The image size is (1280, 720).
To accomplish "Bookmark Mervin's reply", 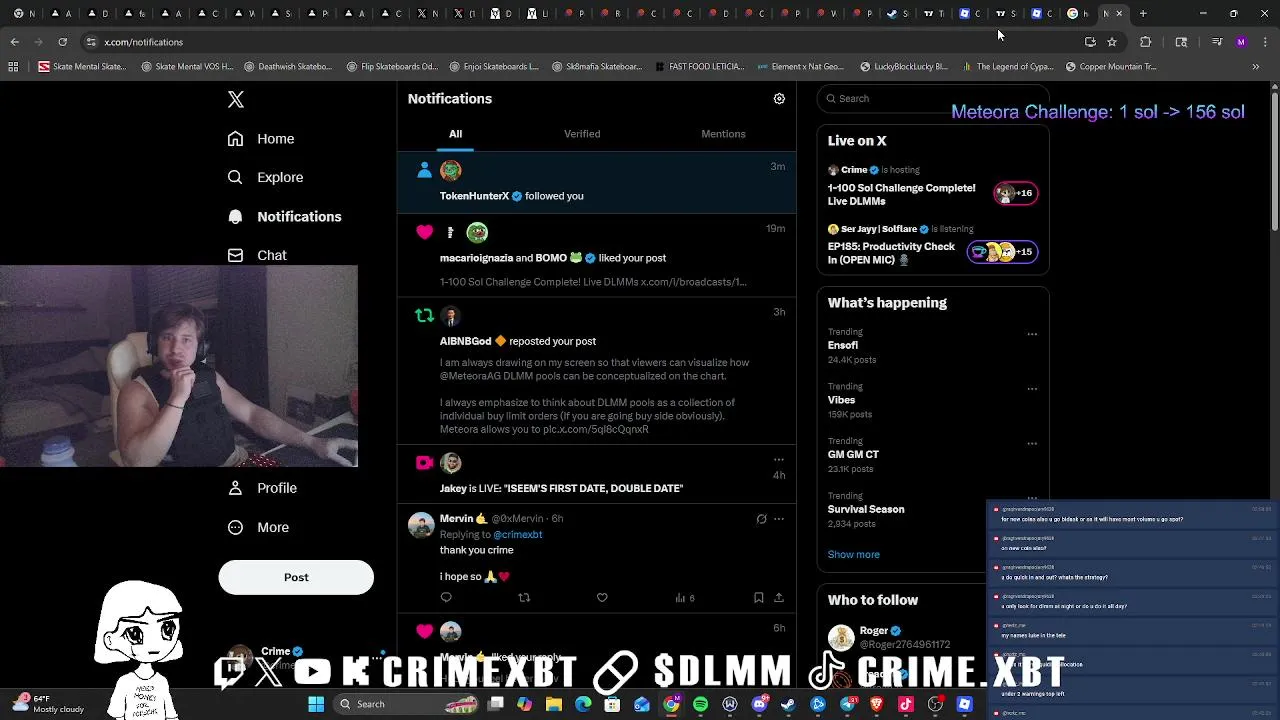I will point(758,598).
